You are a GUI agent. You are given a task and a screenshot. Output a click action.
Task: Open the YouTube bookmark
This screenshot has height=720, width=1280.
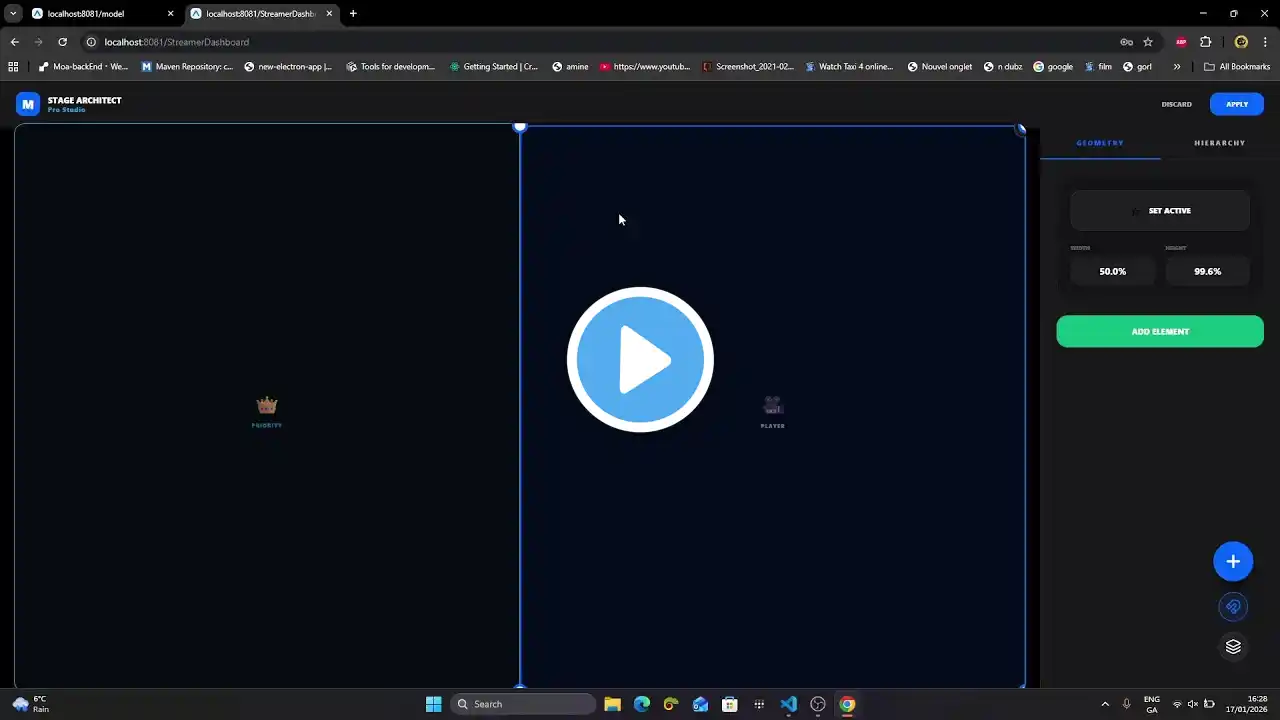pos(645,67)
